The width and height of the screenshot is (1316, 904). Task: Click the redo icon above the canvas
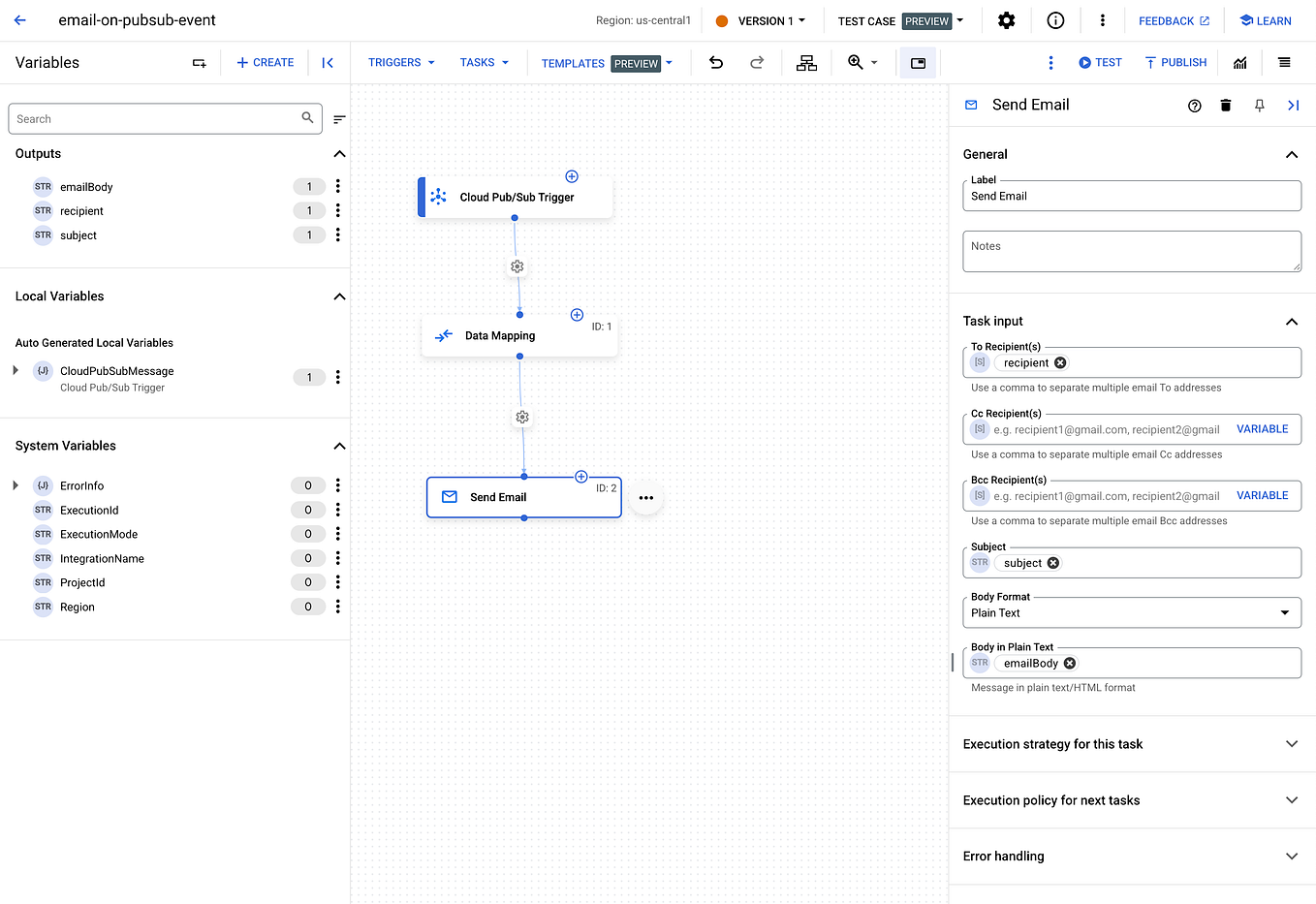pos(757,62)
